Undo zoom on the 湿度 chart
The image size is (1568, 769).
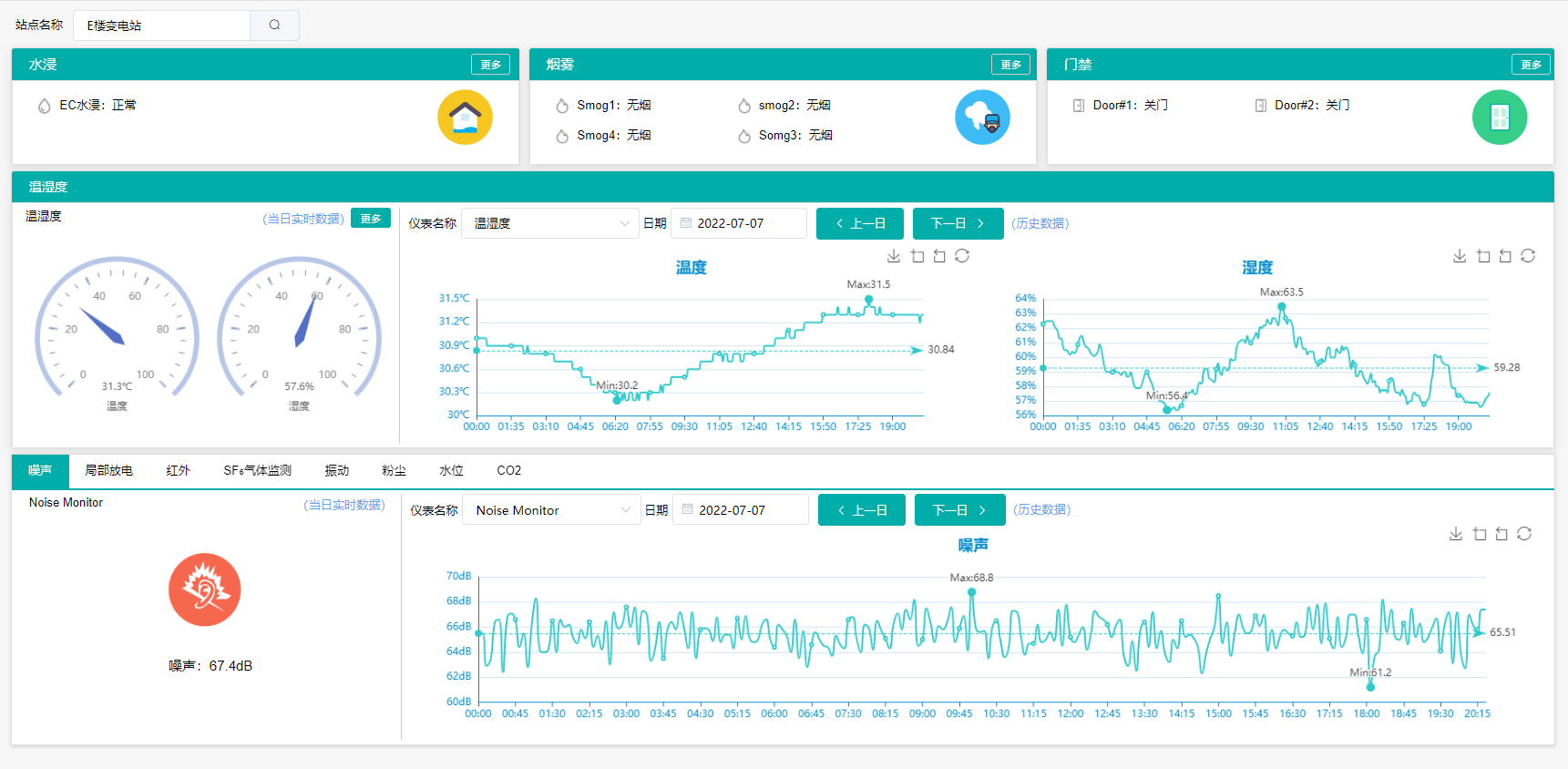click(x=1505, y=256)
